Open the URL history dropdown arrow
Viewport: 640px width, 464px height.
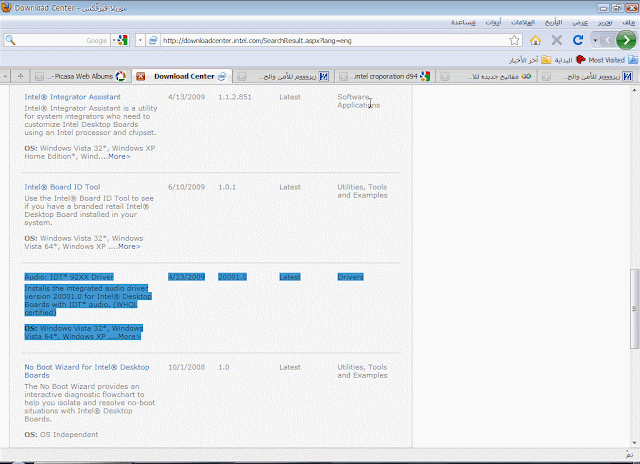(140, 40)
